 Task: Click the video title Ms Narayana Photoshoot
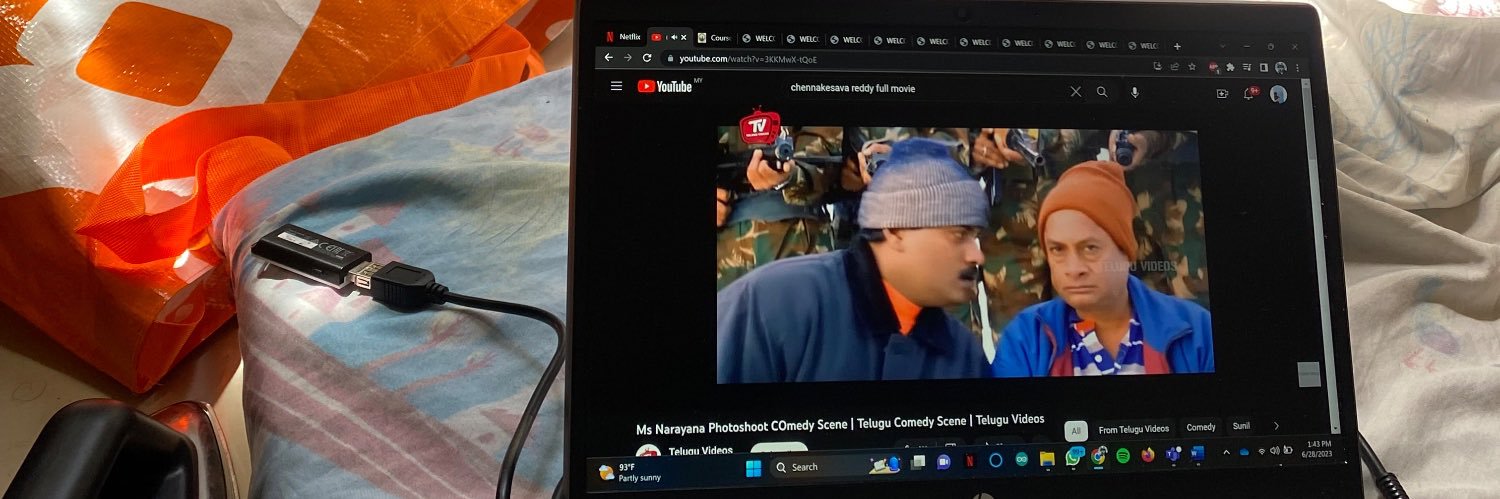[840, 424]
